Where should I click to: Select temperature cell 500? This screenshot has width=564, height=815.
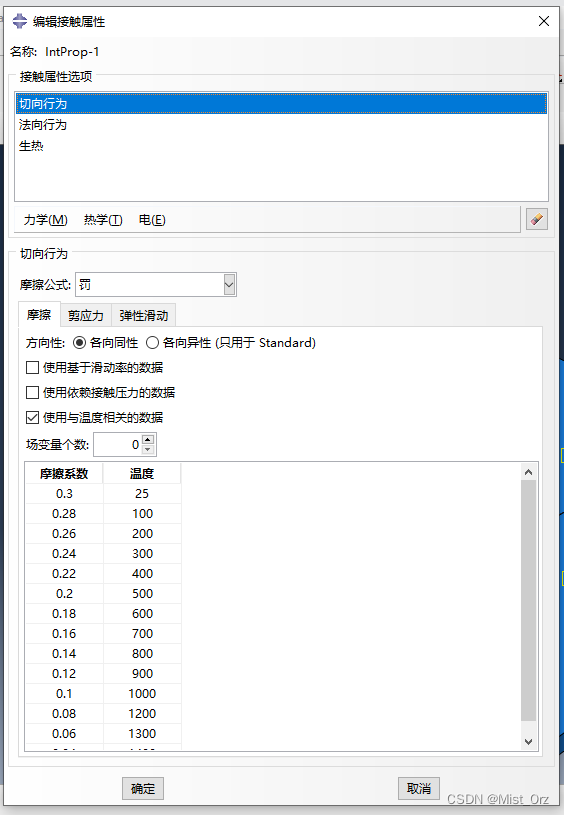pyautogui.click(x=142, y=594)
